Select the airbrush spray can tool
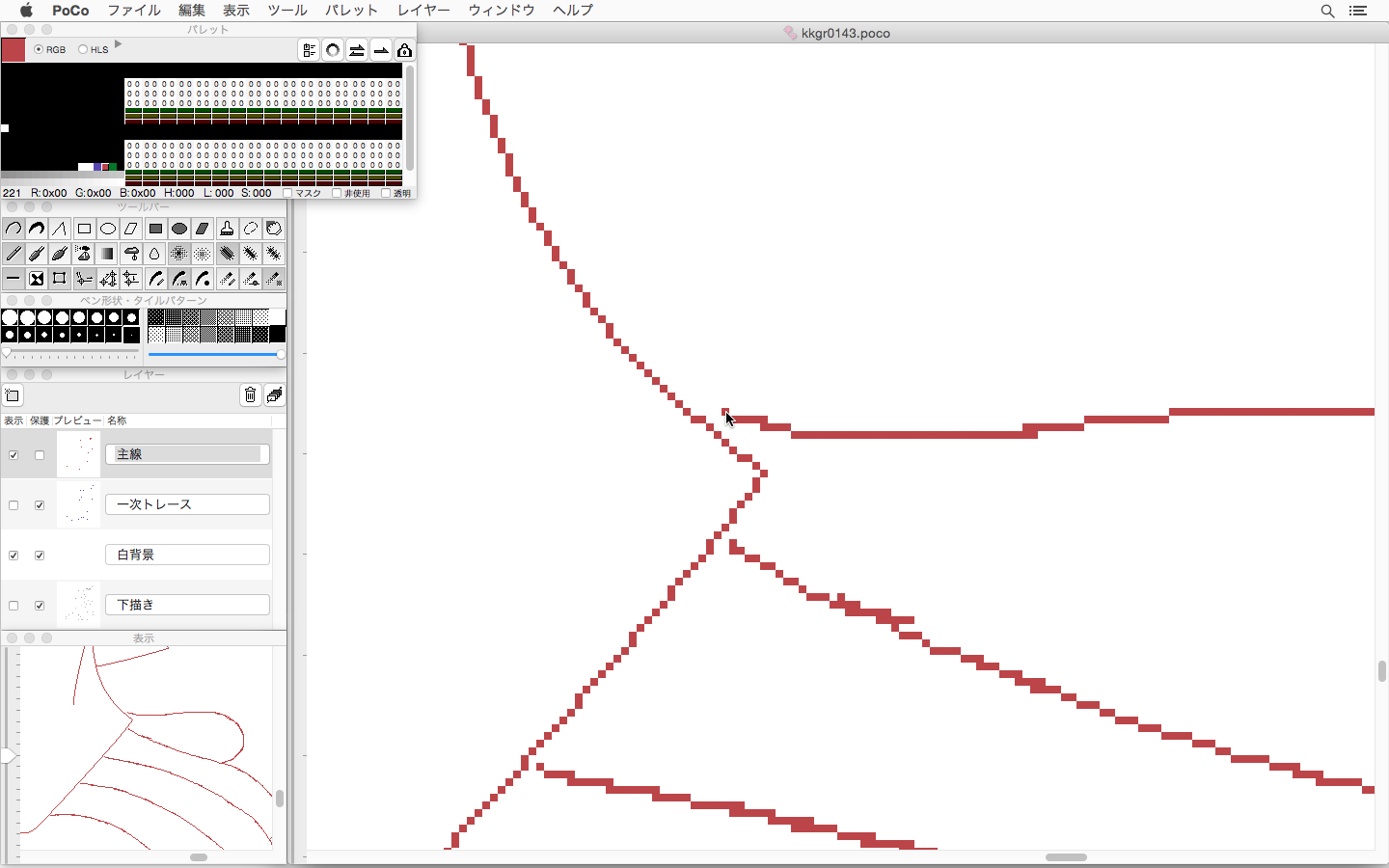 (84, 254)
